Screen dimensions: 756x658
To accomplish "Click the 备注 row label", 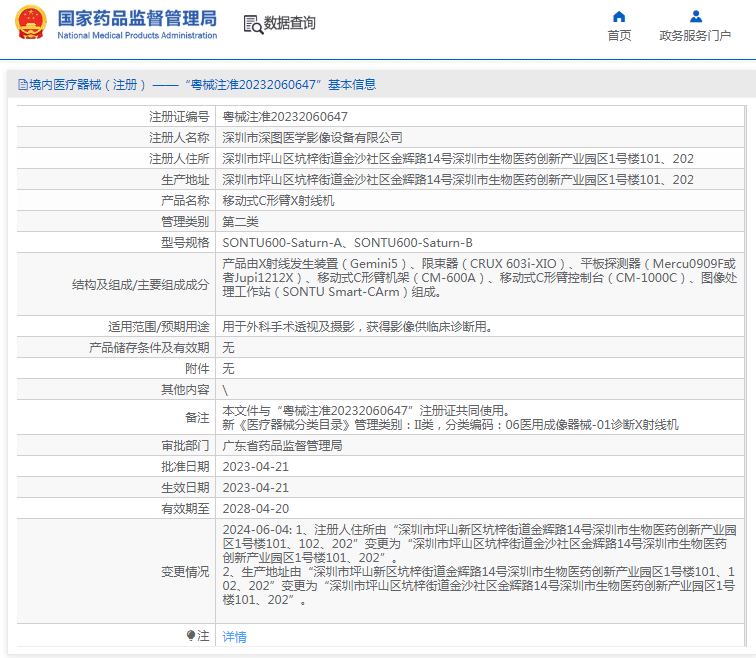I will point(197,417).
